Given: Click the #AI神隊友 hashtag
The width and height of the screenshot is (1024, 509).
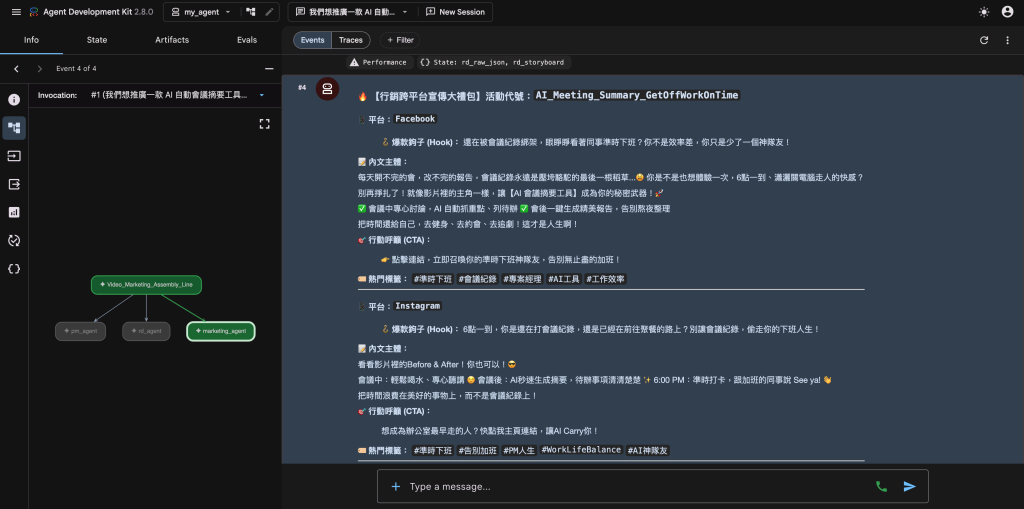Looking at the screenshot, I should tap(647, 450).
